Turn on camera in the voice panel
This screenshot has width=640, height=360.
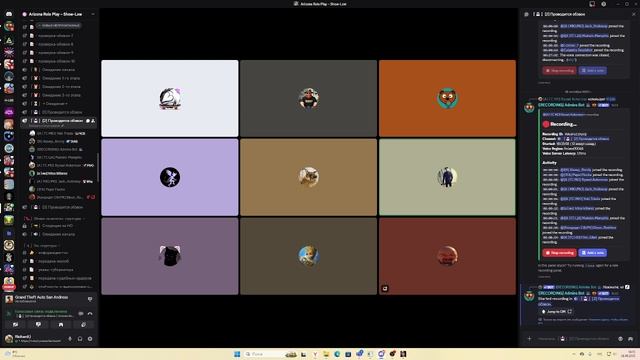pyautogui.click(x=16, y=325)
